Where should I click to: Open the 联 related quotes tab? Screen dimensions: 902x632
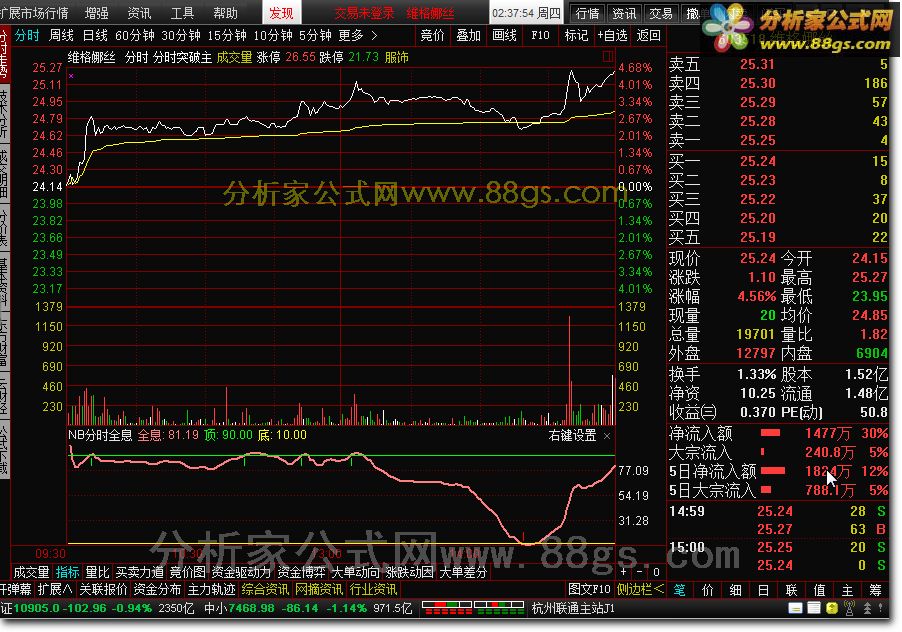click(792, 590)
